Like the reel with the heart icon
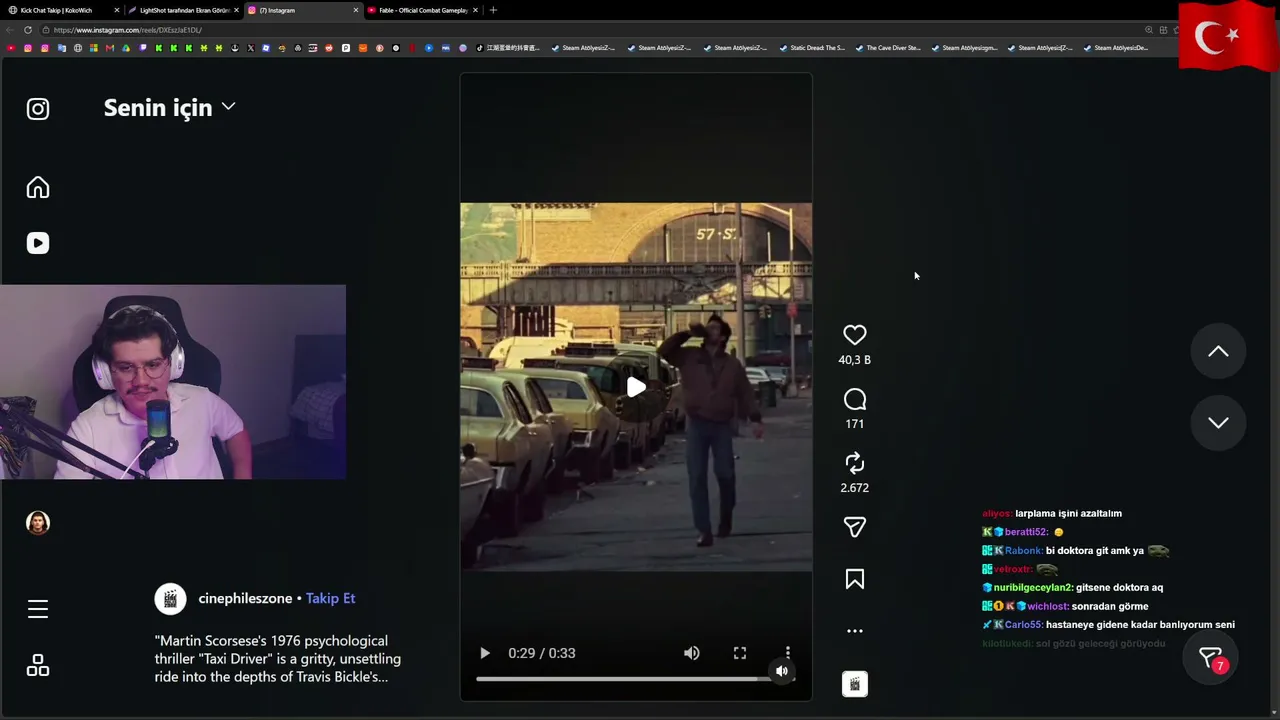1280x720 pixels. [855, 335]
